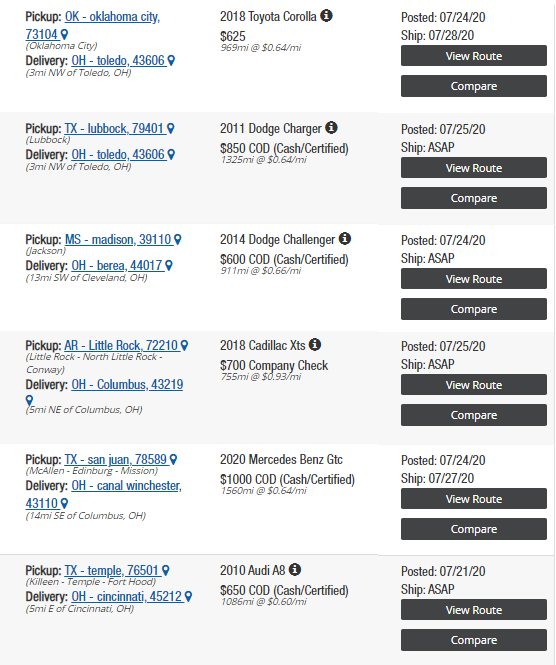Click map pin beside cincinnati, 45212
This screenshot has width=556, height=665.
coord(188,597)
